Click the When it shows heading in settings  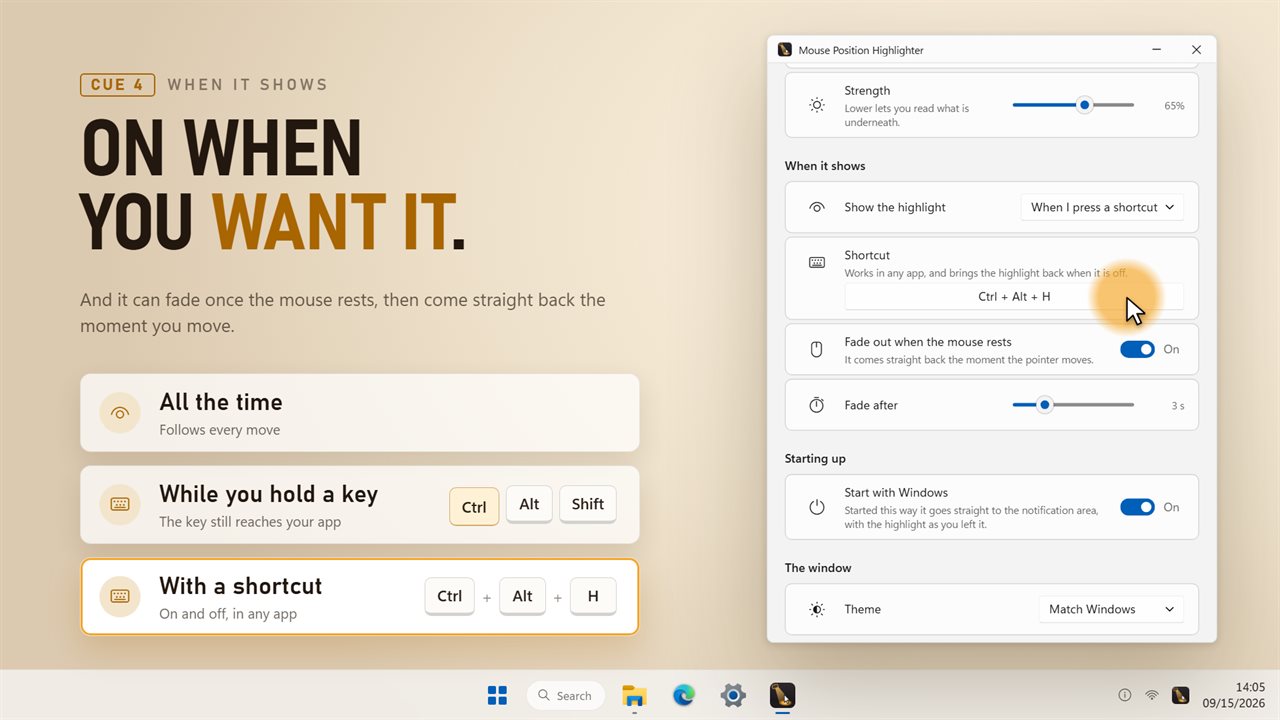825,165
